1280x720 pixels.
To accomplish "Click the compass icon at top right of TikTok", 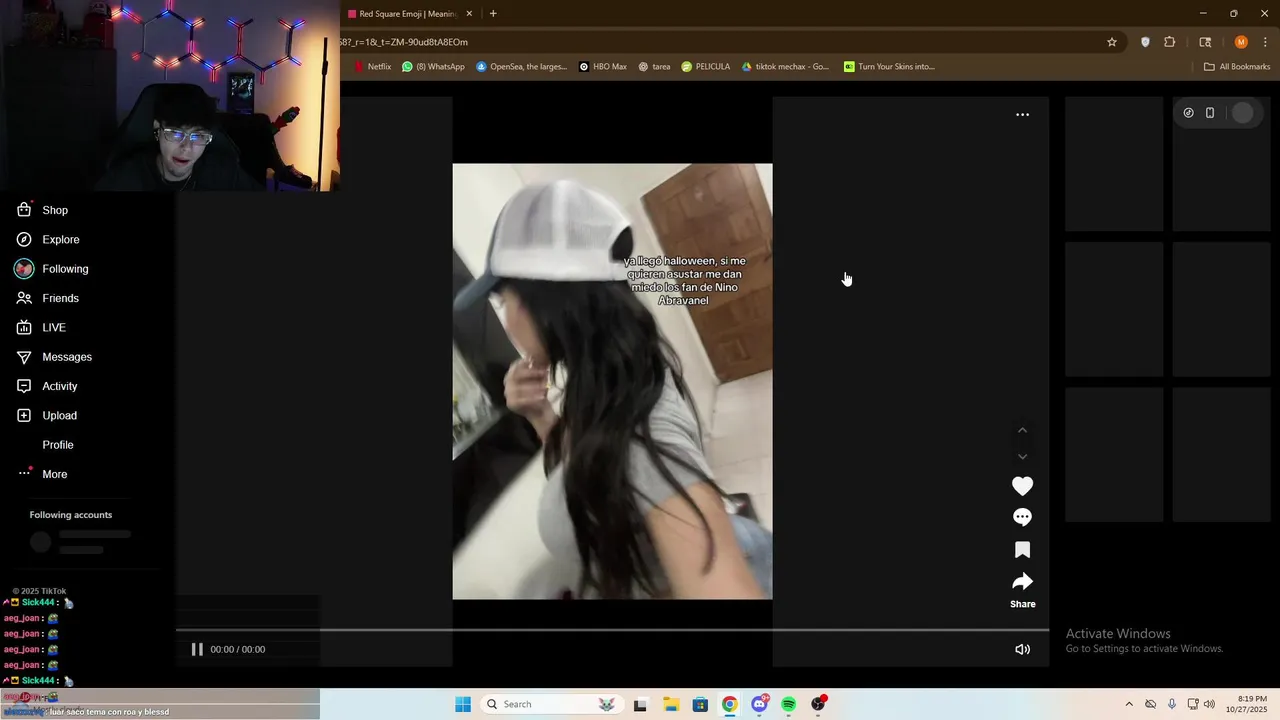I will (x=1188, y=113).
